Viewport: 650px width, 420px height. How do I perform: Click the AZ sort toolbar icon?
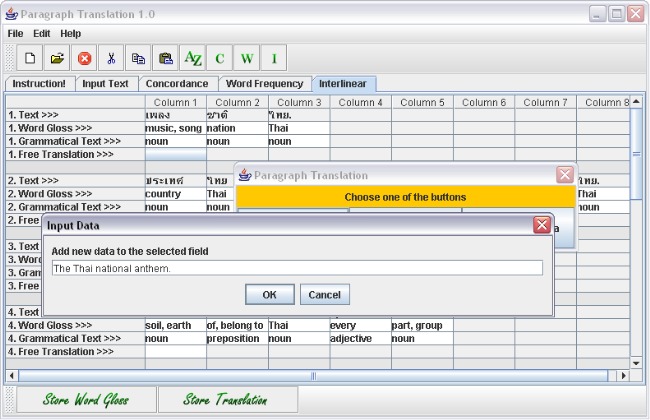coord(193,58)
